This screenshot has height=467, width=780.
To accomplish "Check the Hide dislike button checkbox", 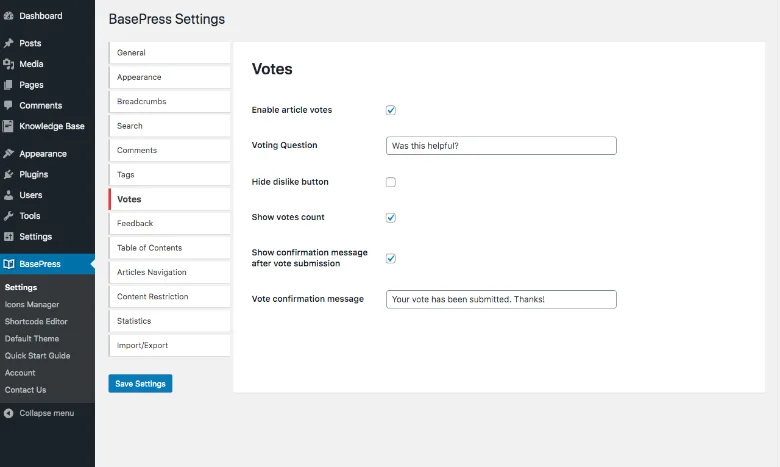I will [x=390, y=182].
